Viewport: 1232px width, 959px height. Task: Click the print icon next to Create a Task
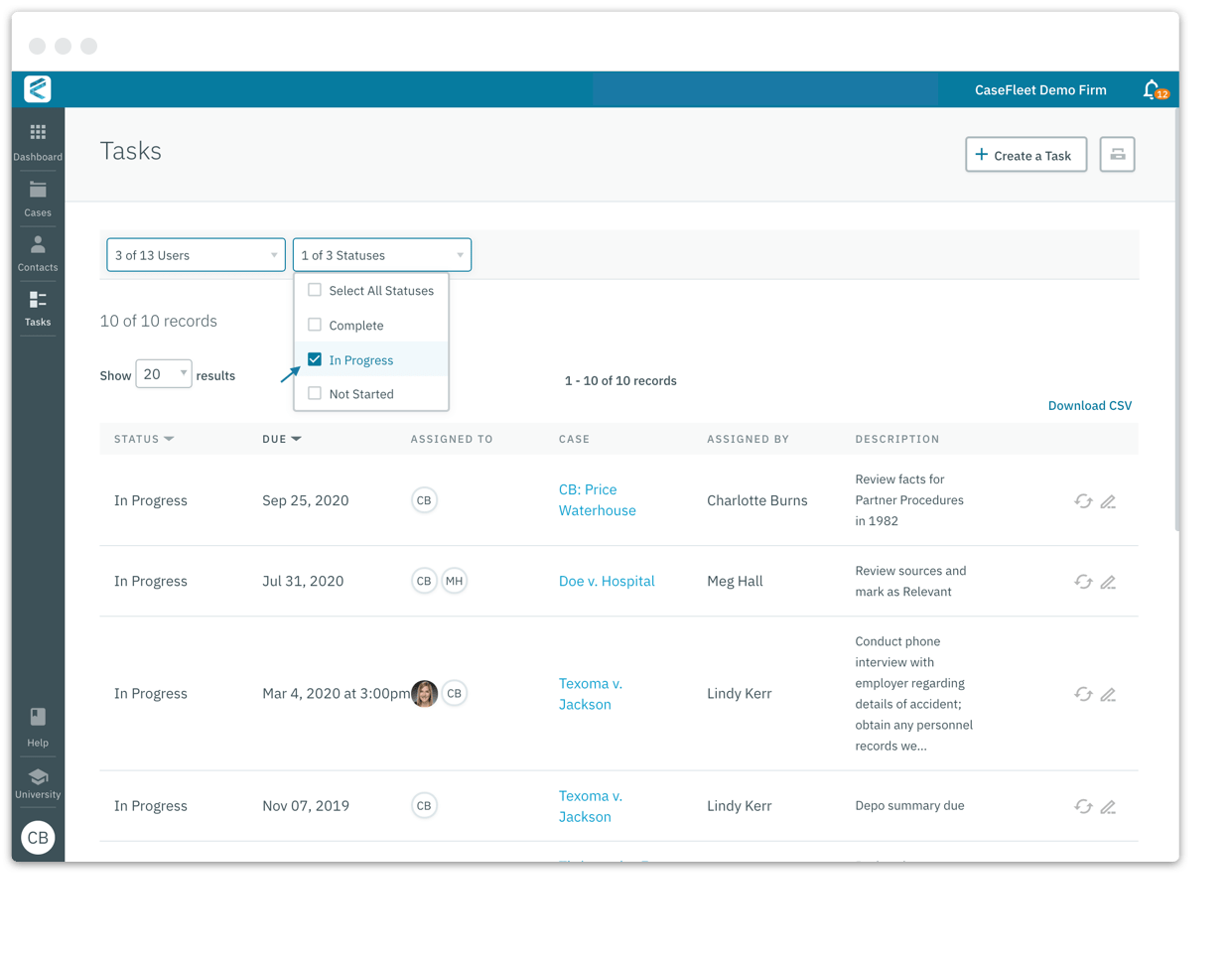(x=1117, y=154)
